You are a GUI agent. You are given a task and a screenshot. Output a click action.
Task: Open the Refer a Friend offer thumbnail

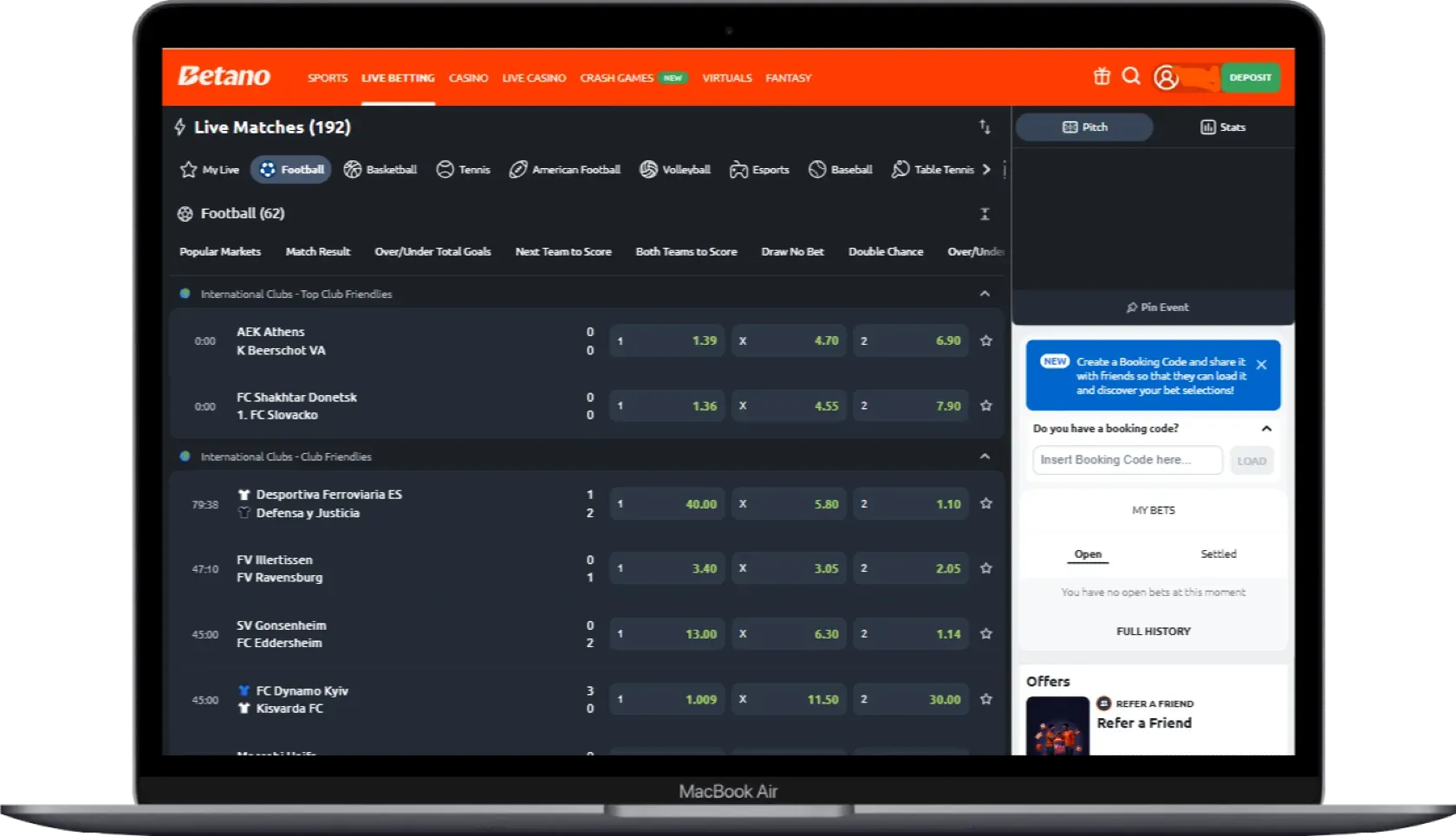point(1057,726)
